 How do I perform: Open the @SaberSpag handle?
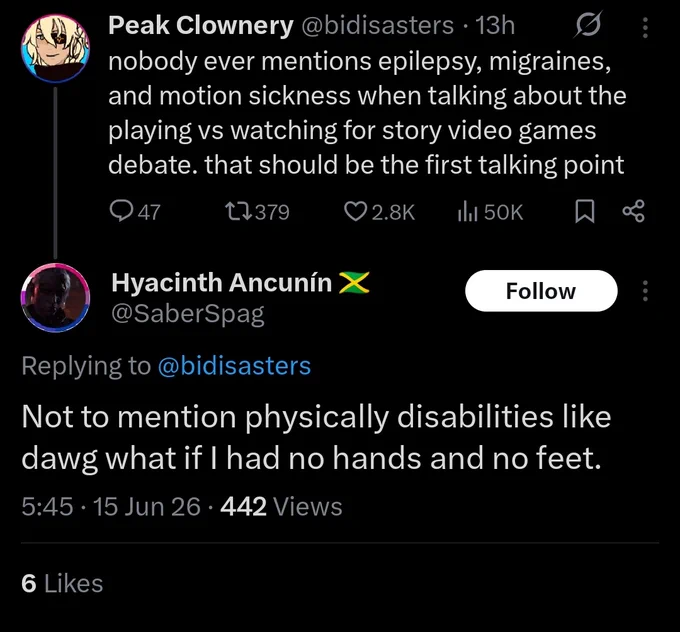click(188, 314)
